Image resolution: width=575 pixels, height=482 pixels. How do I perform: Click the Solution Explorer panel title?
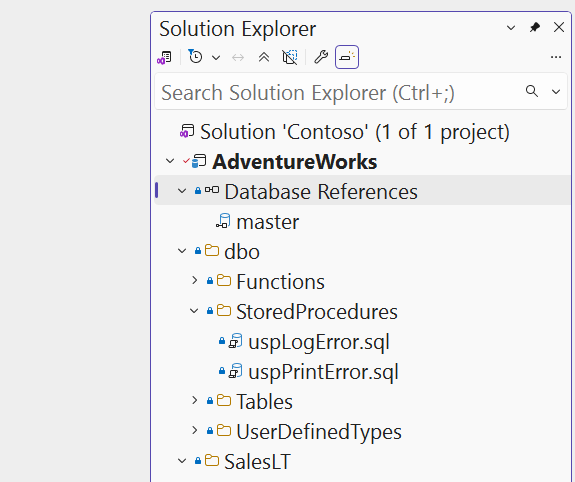[x=238, y=29]
